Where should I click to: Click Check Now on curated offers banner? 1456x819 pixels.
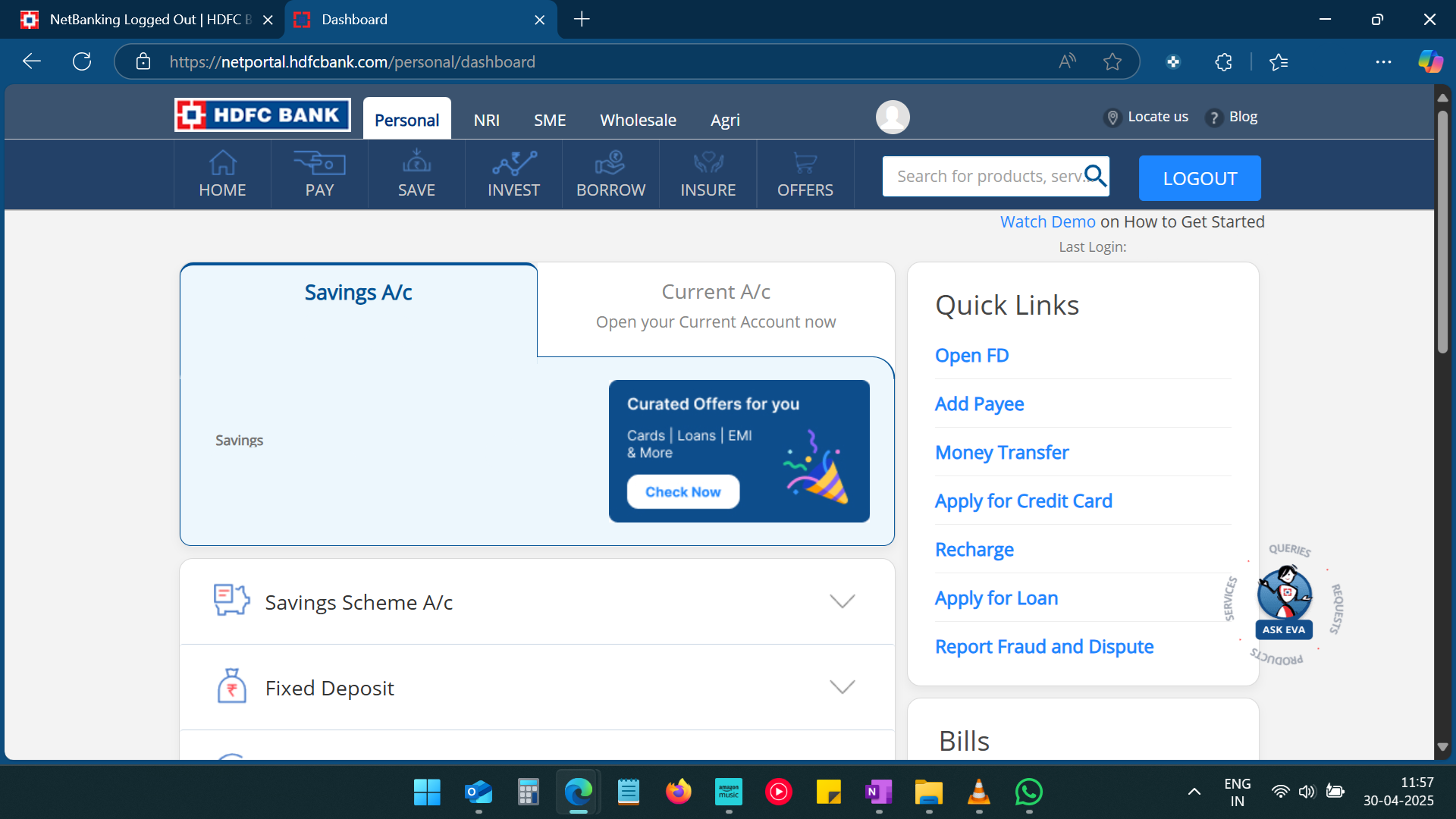point(682,491)
